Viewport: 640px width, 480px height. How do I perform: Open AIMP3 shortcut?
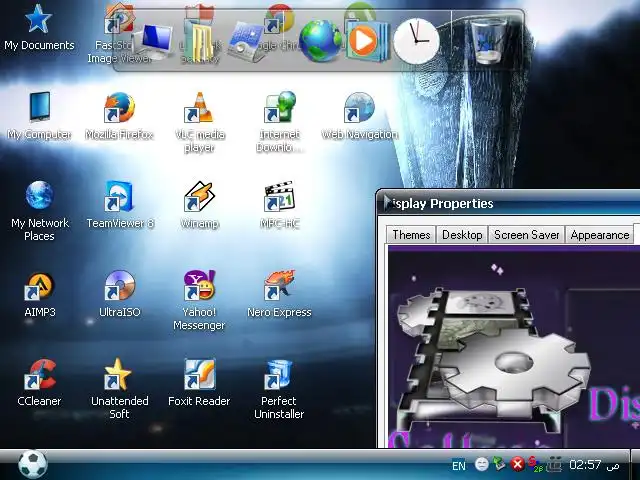coord(39,294)
